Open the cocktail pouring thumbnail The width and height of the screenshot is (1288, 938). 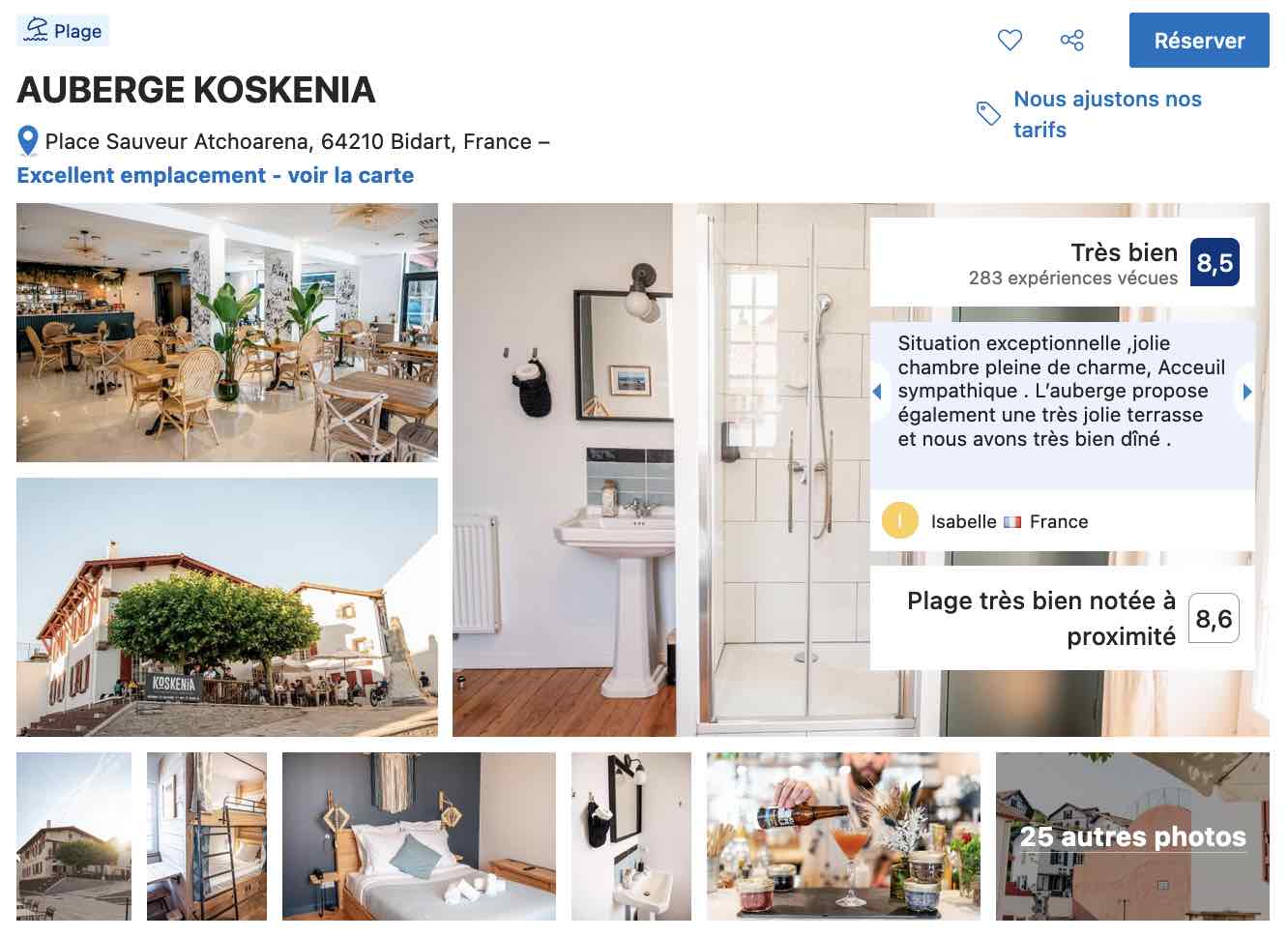point(843,836)
